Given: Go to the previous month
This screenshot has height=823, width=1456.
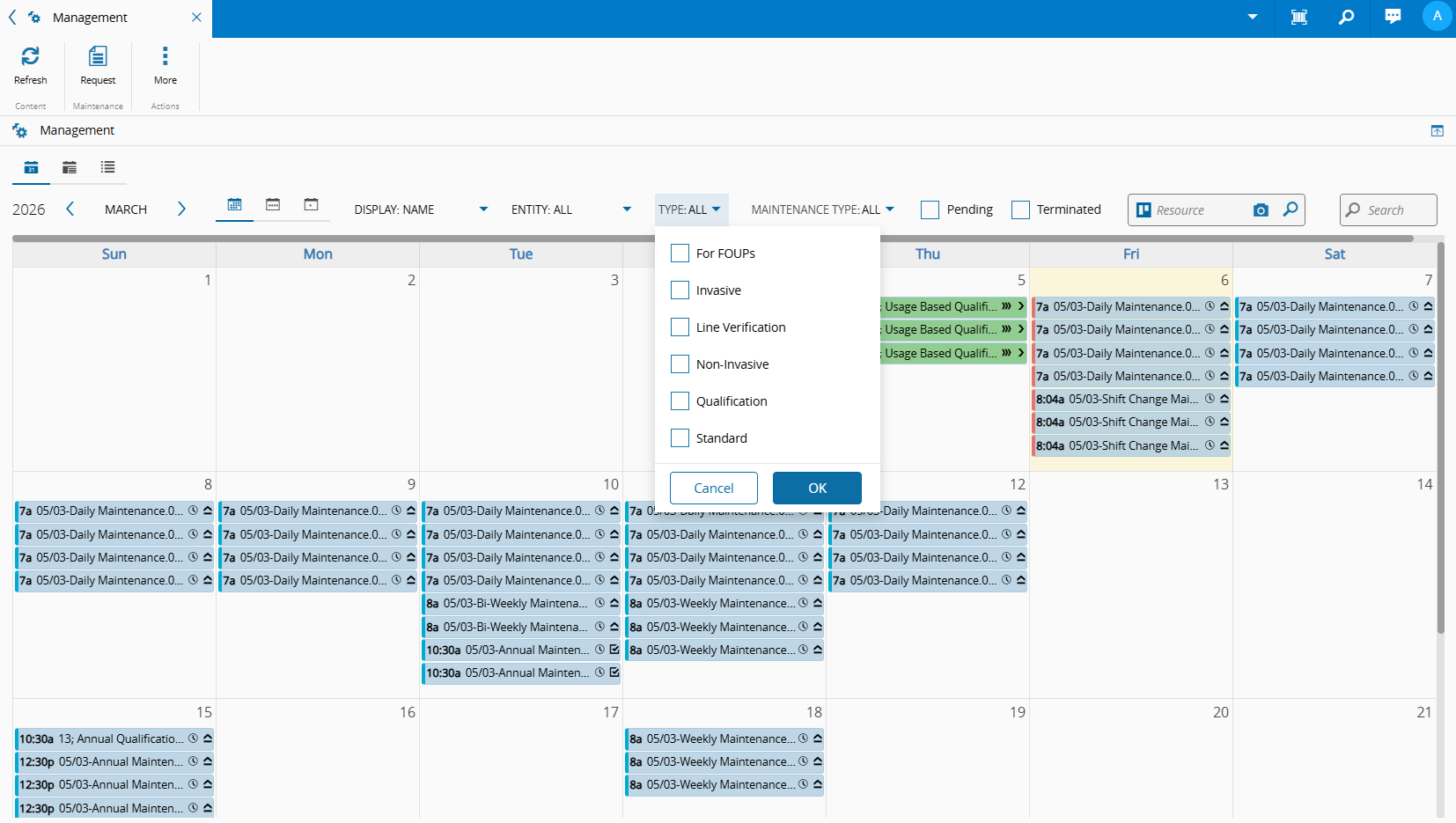Looking at the screenshot, I should coord(70,209).
